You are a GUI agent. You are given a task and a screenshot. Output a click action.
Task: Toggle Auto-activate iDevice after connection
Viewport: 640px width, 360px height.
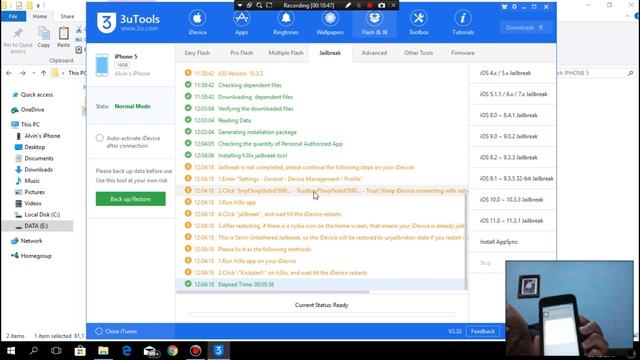100,138
